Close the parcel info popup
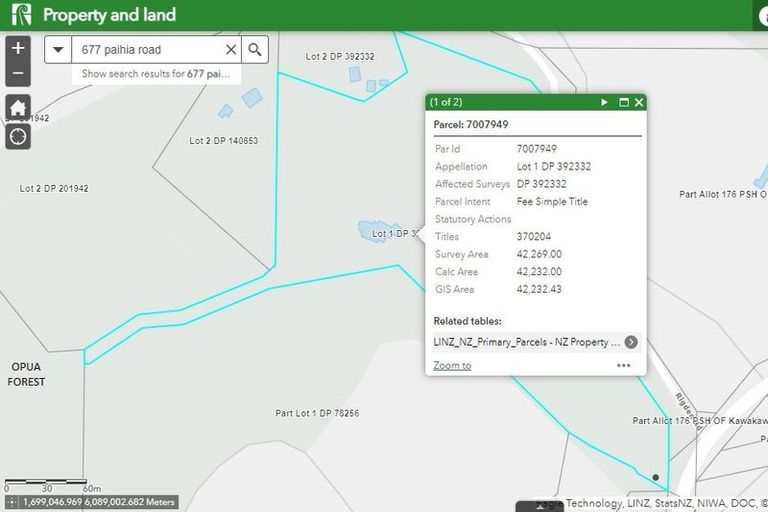This screenshot has height=512, width=768. [x=639, y=102]
